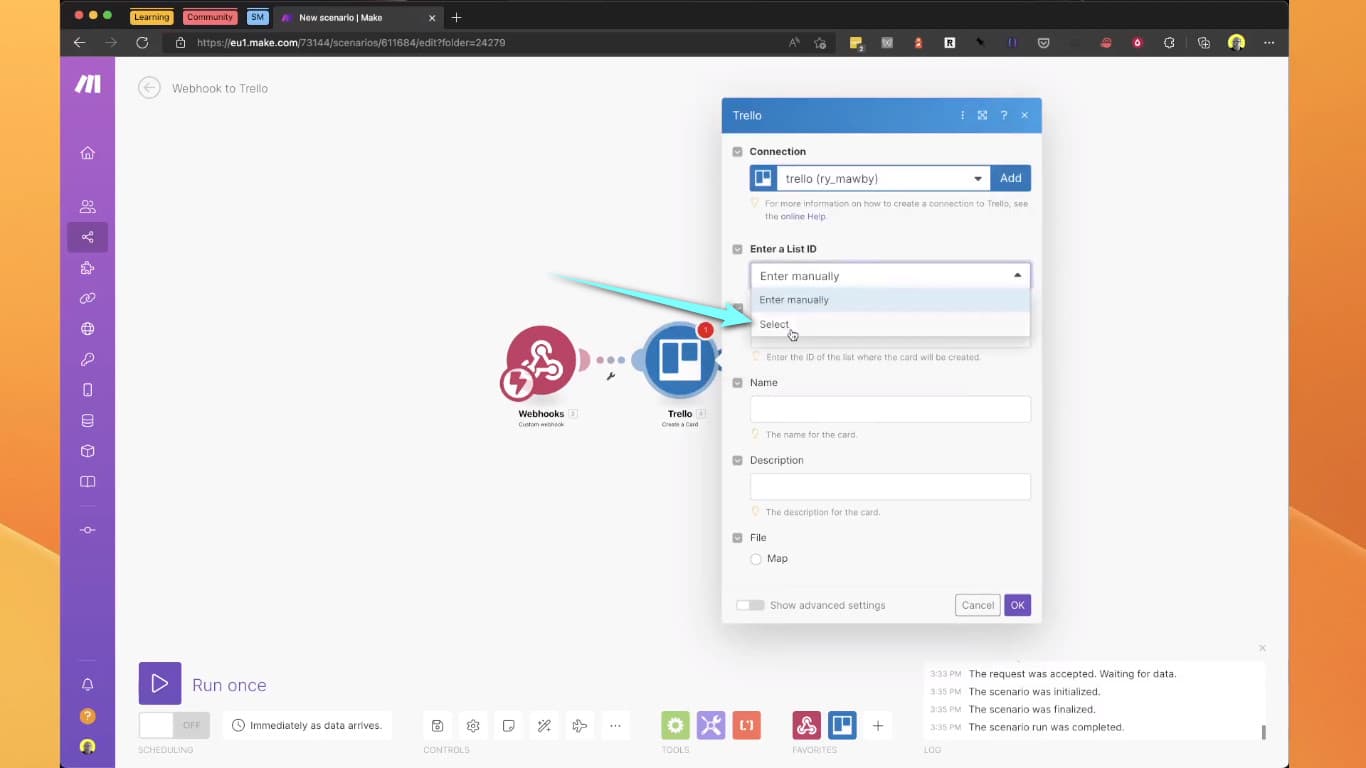The image size is (1366, 768).
Task: Open the More three-dots in Controls
Action: [615, 725]
